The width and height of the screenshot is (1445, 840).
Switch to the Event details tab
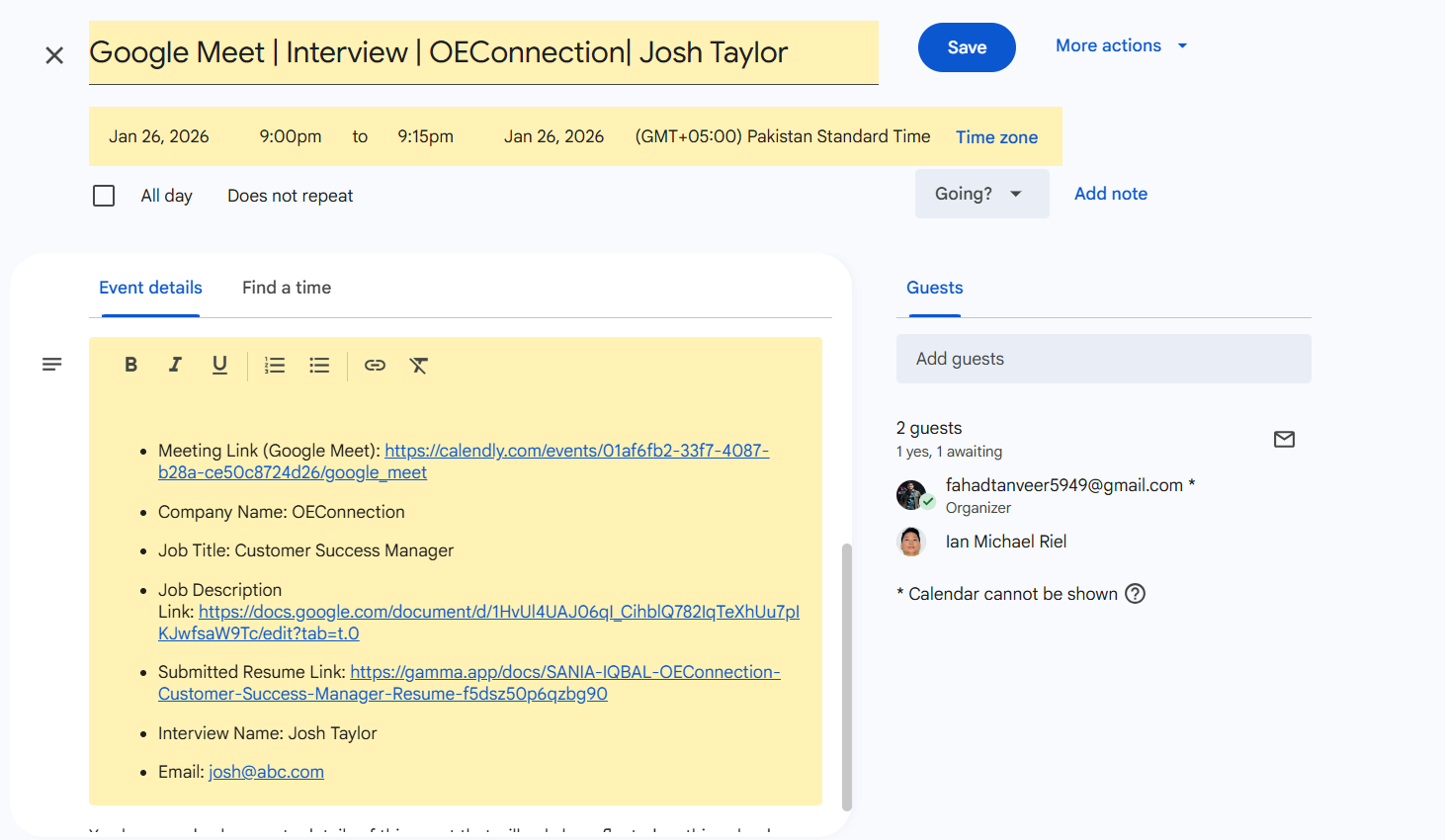[150, 288]
